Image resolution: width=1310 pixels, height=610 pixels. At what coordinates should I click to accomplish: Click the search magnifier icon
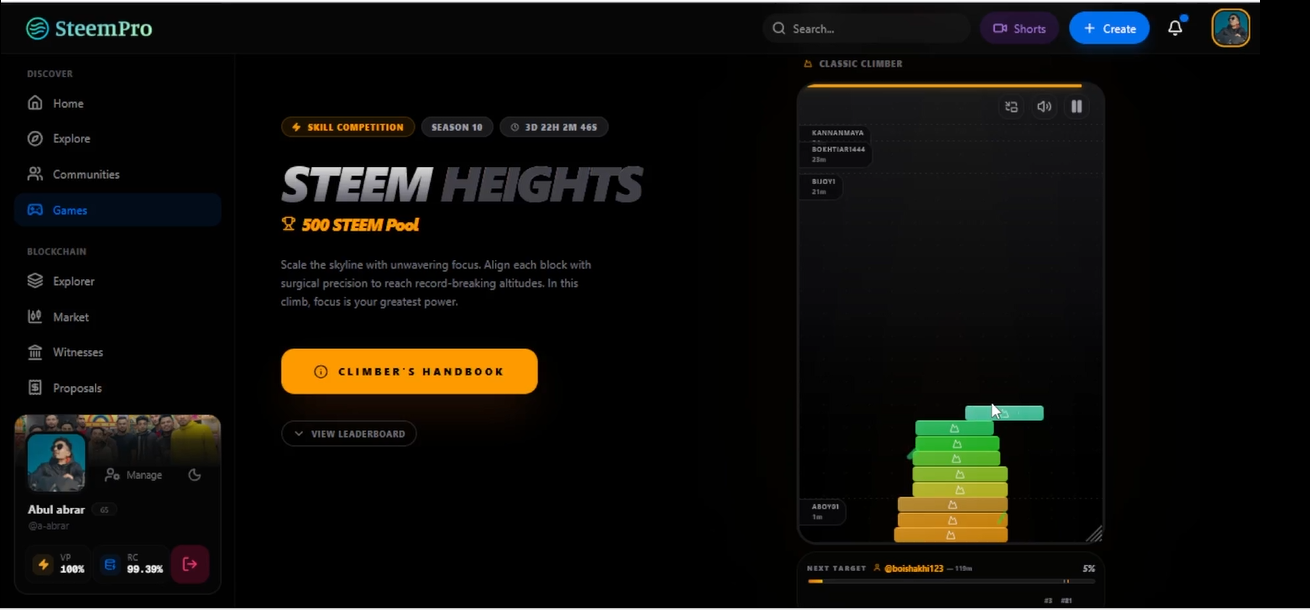coord(779,29)
